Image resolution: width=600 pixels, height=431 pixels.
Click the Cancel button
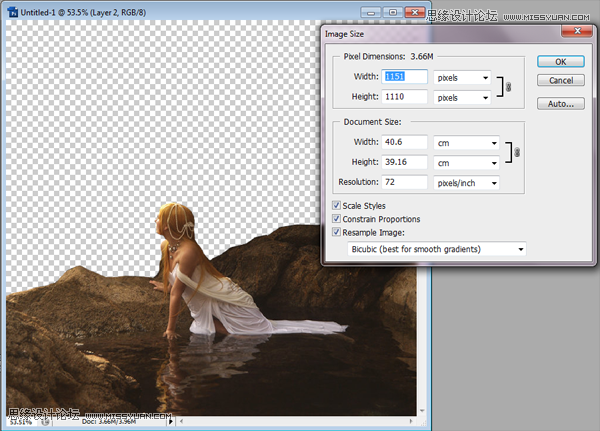point(561,80)
